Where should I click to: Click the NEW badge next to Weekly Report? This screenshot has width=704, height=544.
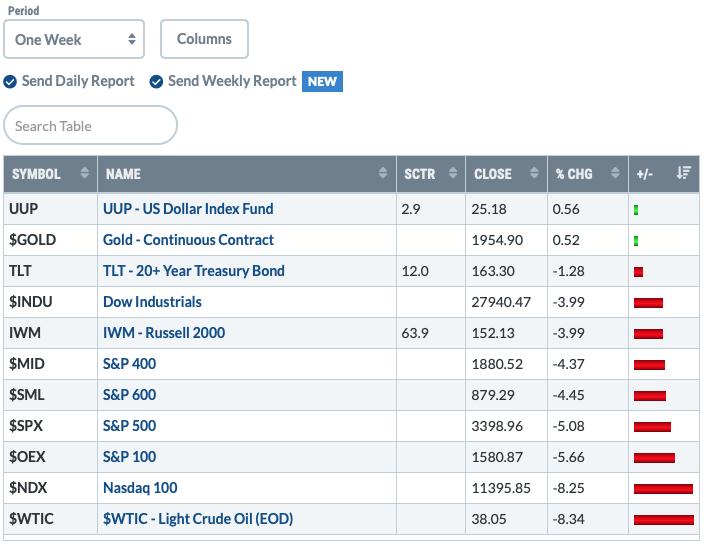point(322,81)
